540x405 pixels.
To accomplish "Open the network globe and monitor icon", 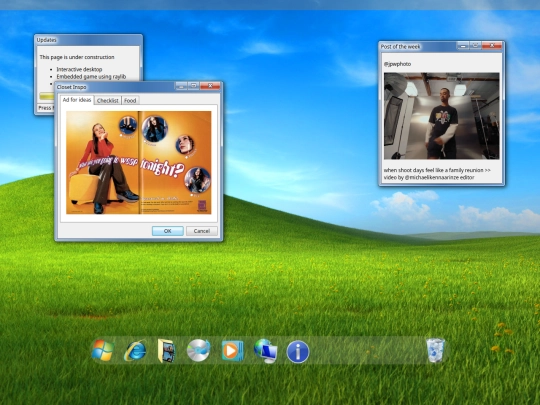I will (266, 351).
